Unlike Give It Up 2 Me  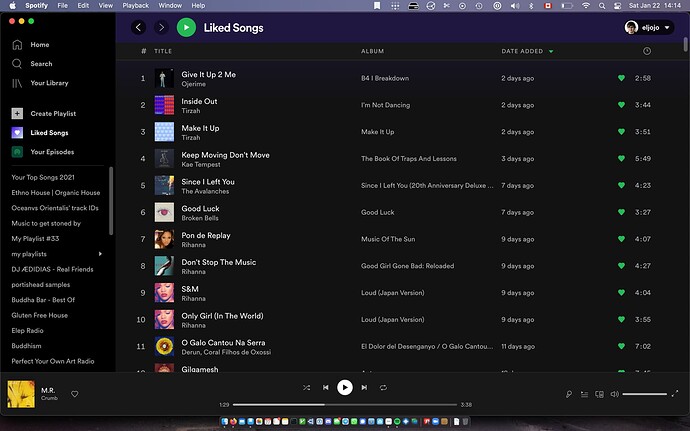[621, 78]
